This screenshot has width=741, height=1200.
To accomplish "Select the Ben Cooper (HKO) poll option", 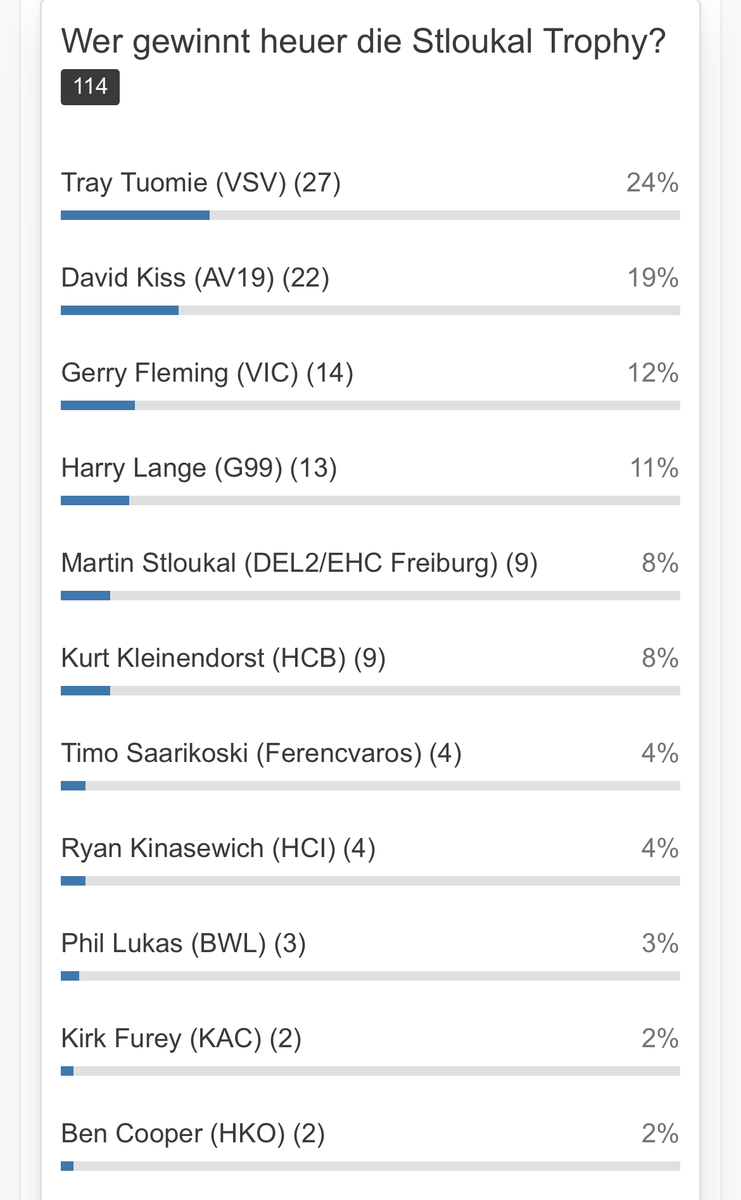I will pyautogui.click(x=193, y=1134).
